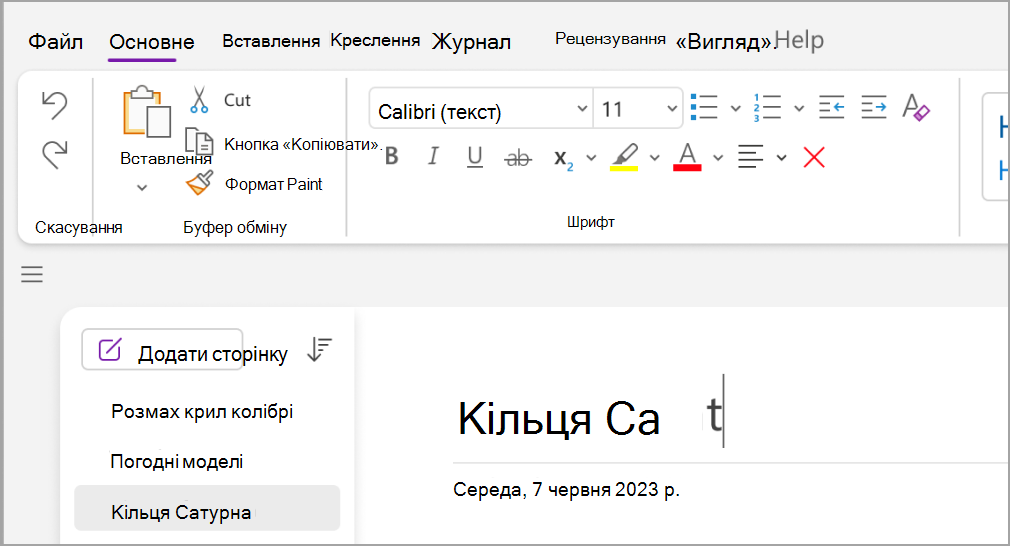Open the Погодні моделі page
This screenshot has width=1010, height=546.
(177, 462)
